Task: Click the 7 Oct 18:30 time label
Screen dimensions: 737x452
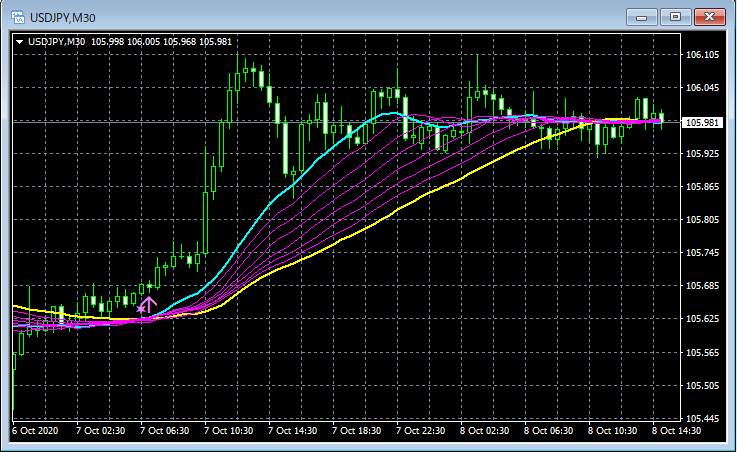Action: [x=356, y=431]
